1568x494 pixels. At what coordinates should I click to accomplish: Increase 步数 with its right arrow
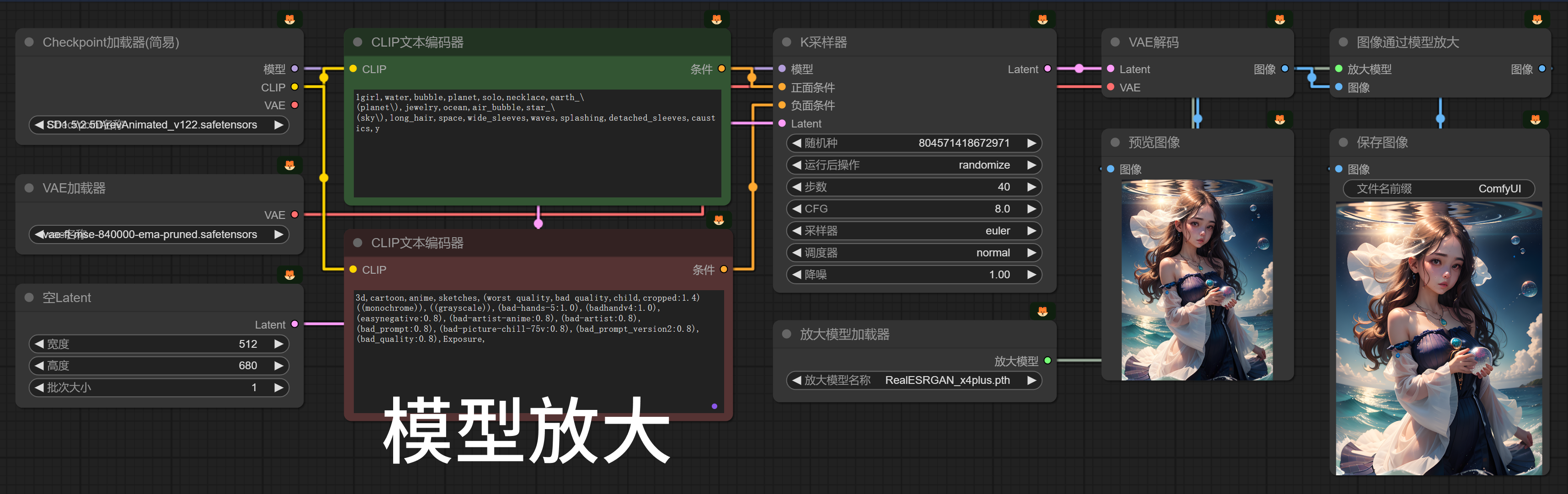coord(1031,187)
